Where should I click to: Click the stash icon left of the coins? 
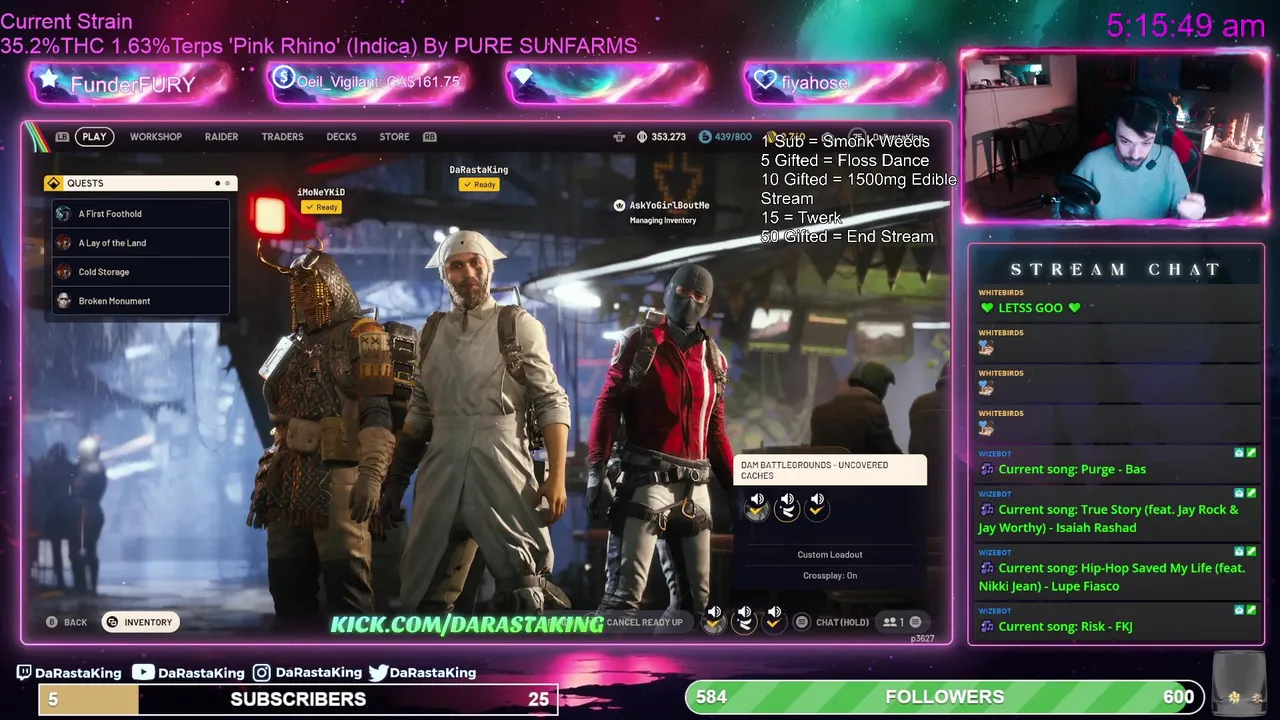[x=619, y=137]
